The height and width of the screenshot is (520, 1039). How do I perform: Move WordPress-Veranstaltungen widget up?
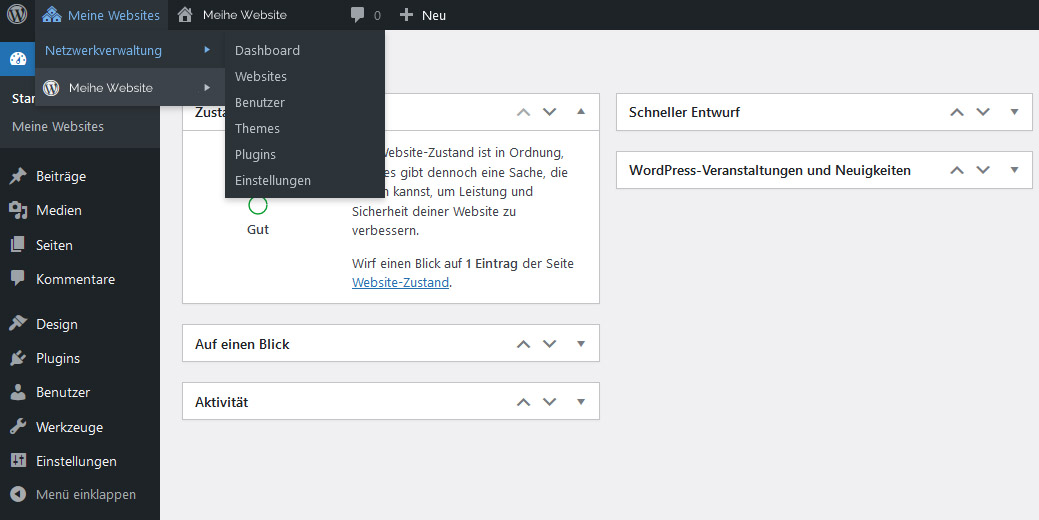click(x=957, y=170)
